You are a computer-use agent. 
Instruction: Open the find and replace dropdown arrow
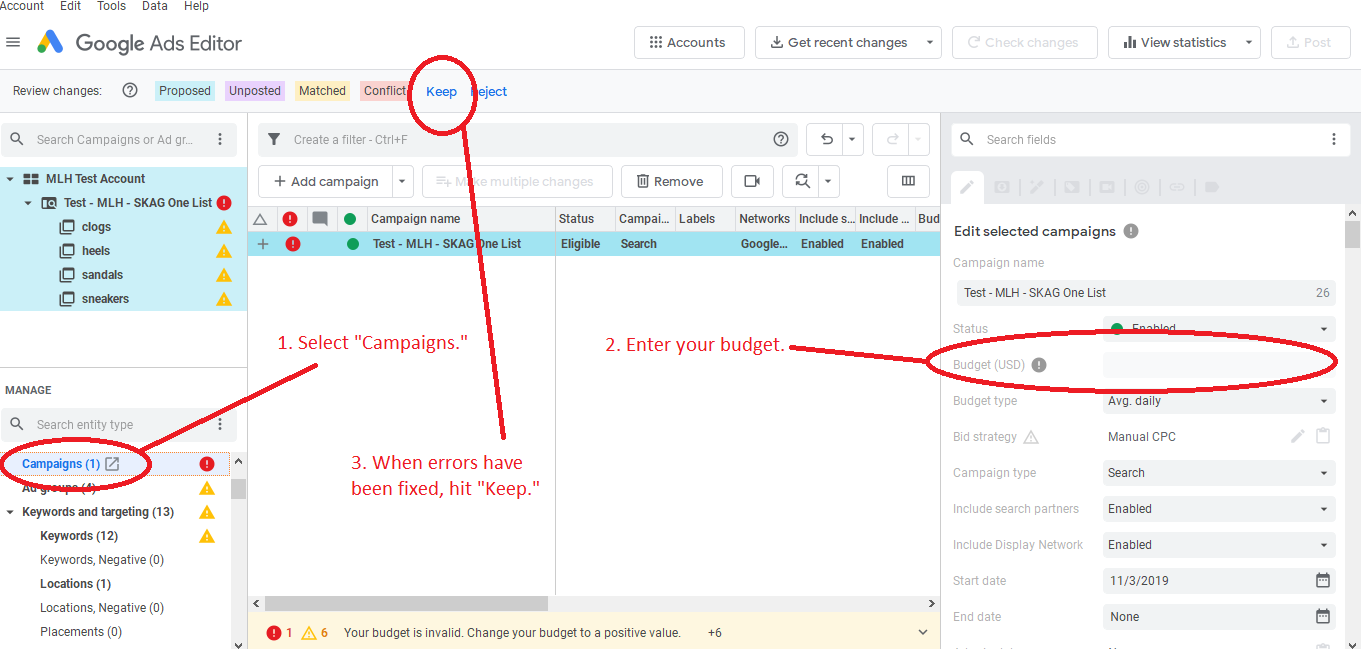[x=828, y=181]
